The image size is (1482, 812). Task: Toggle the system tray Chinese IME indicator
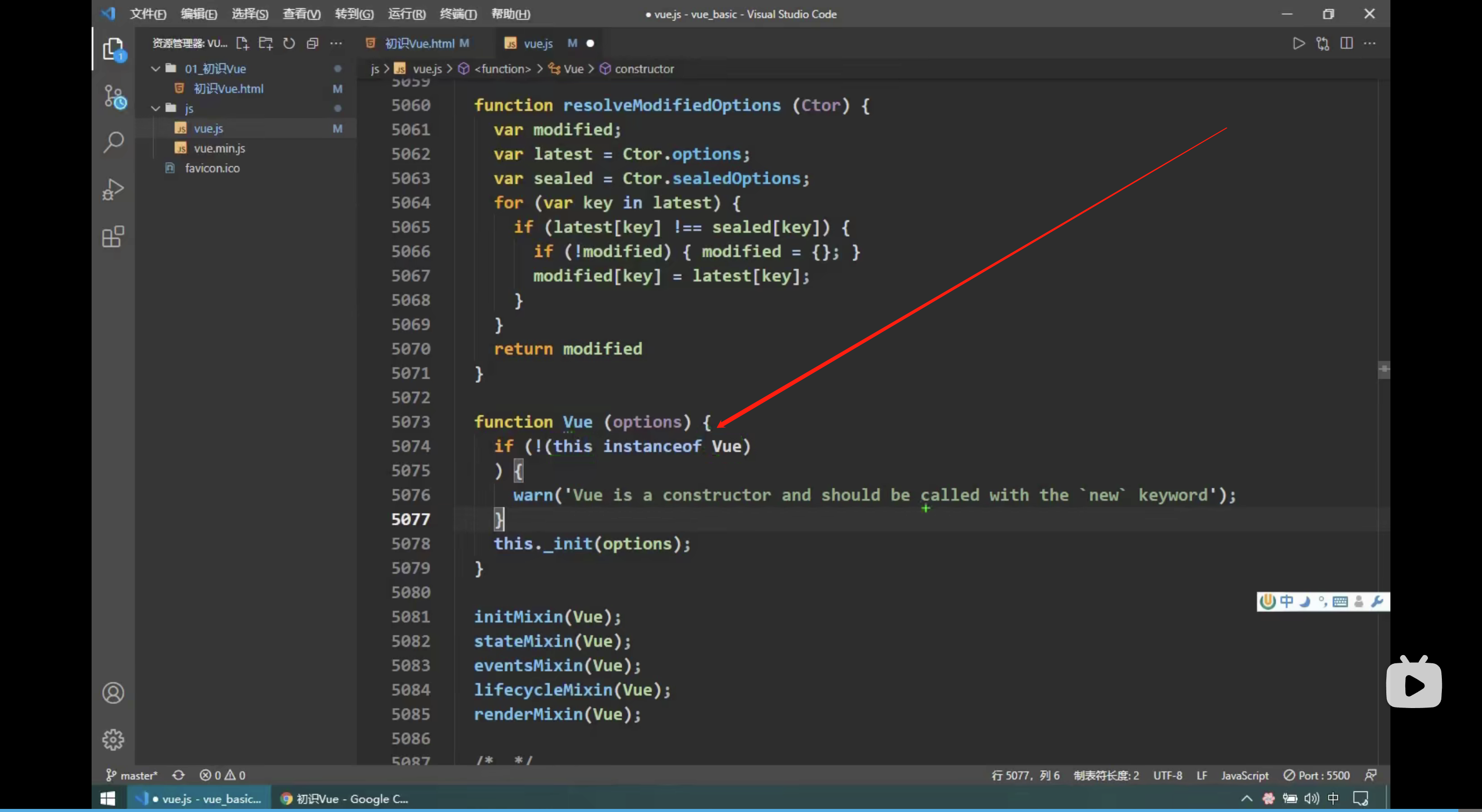pos(1333,798)
